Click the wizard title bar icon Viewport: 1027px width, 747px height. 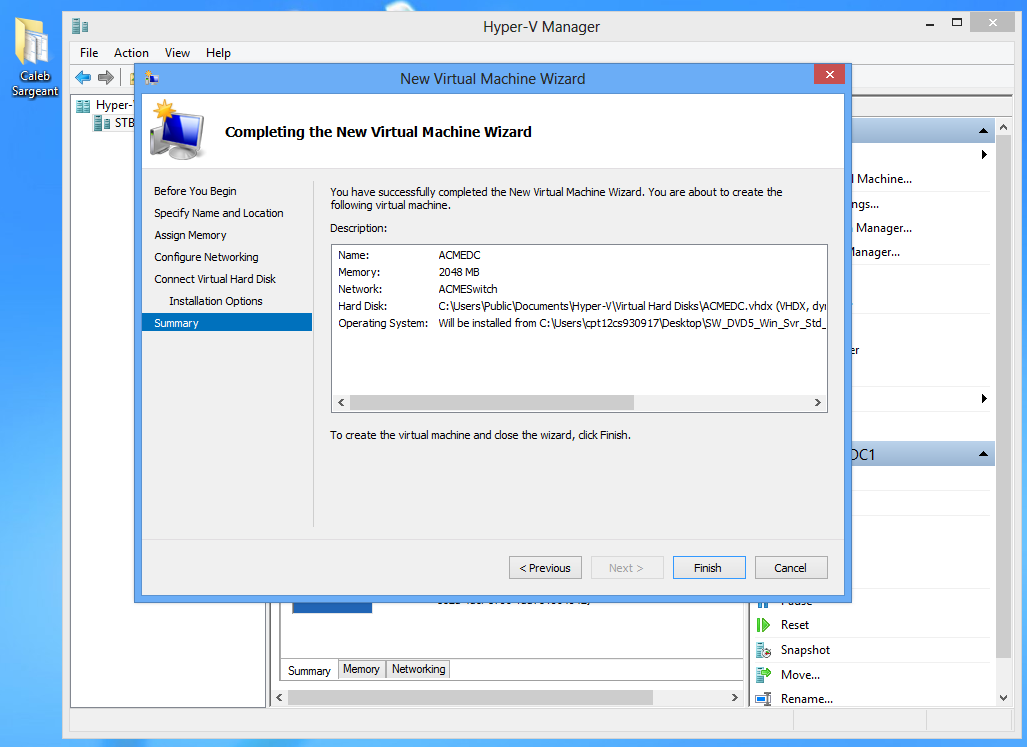tap(152, 79)
